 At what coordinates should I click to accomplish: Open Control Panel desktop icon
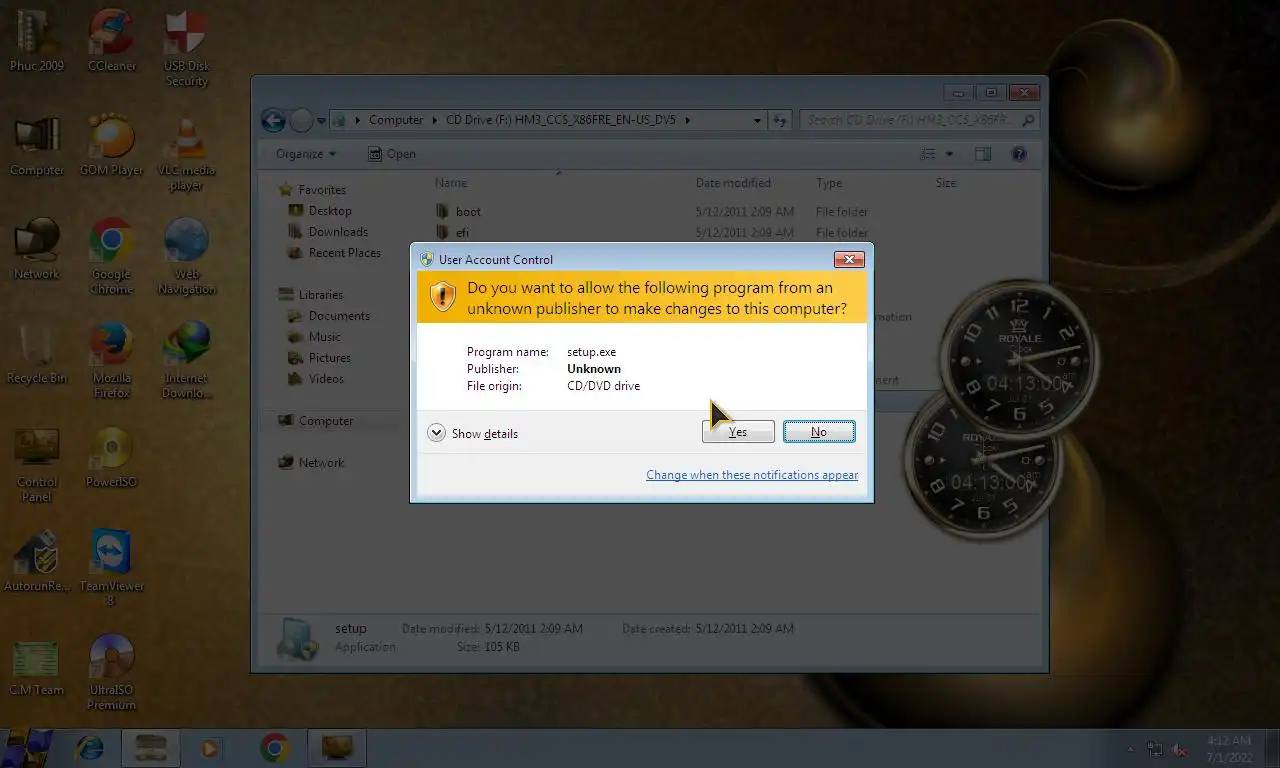(37, 465)
